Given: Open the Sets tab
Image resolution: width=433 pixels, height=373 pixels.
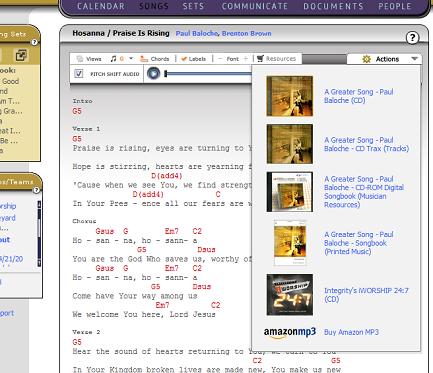Looking at the screenshot, I should 193,6.
